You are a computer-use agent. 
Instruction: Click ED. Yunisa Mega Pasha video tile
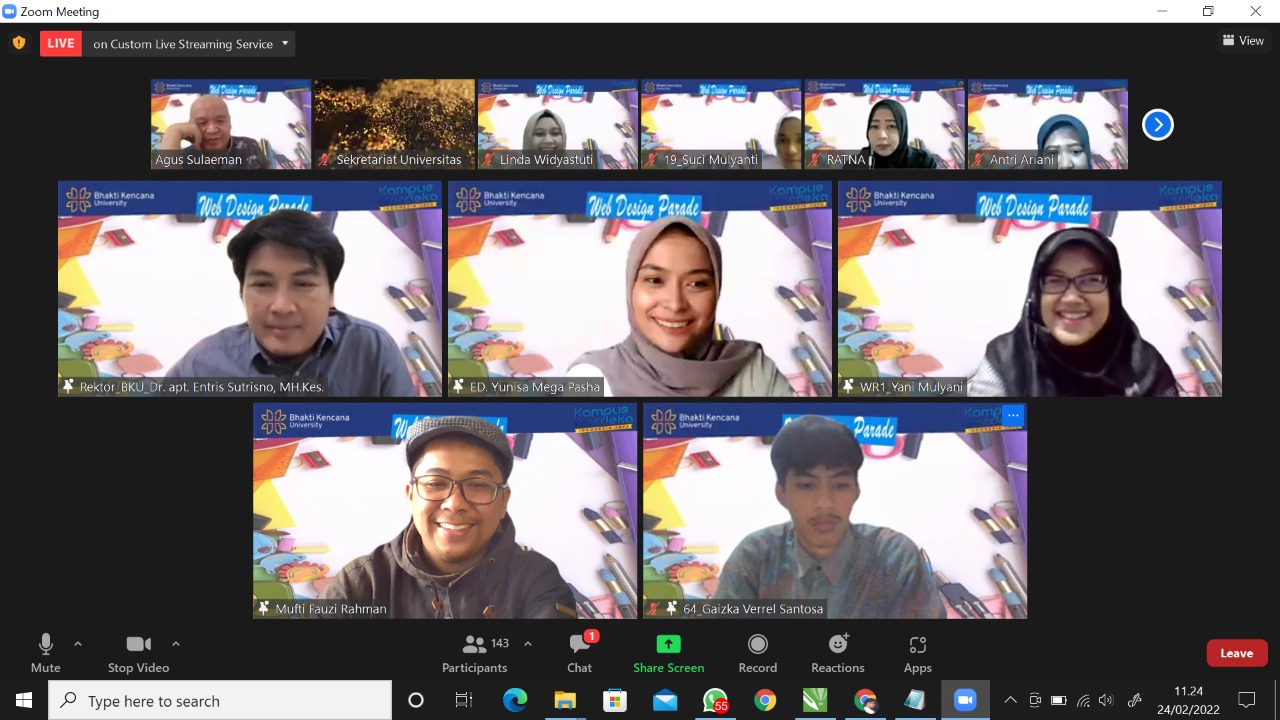(640, 289)
